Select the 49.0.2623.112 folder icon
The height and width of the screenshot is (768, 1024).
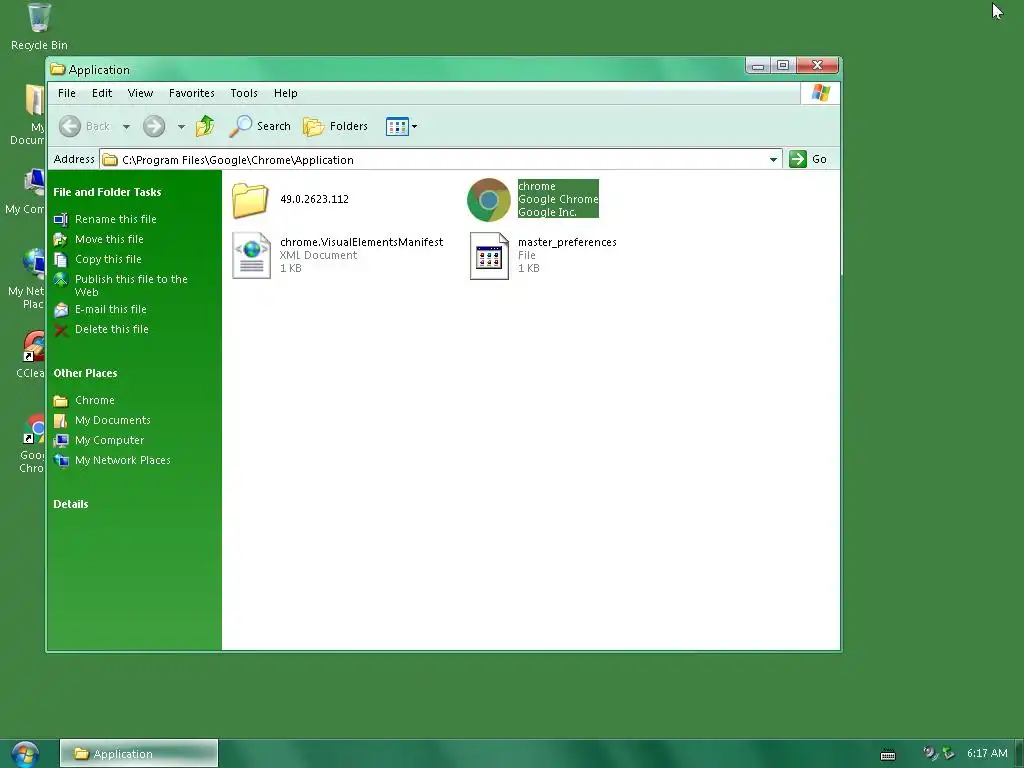[x=250, y=200]
